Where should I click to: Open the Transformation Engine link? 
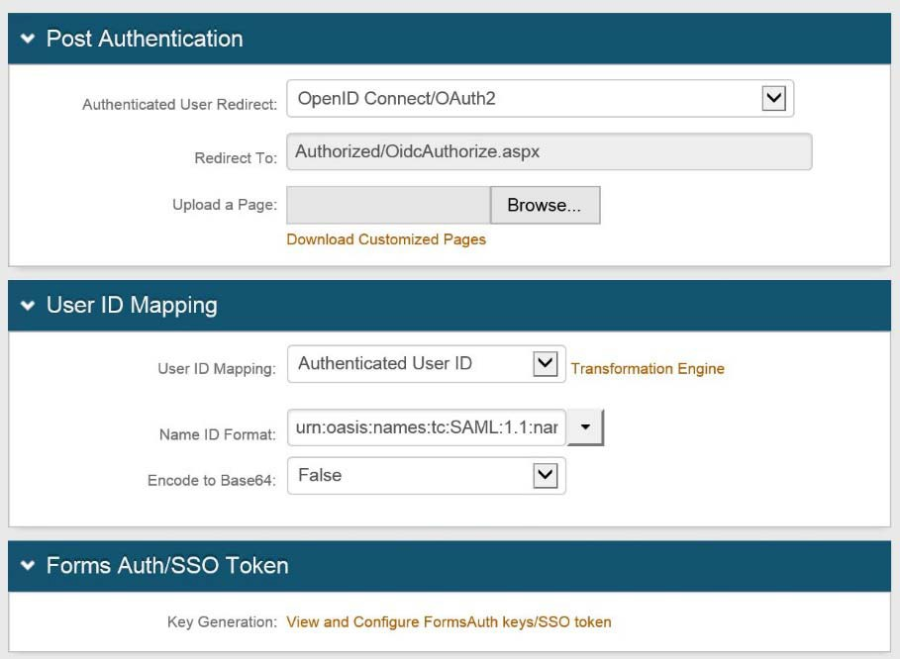647,369
